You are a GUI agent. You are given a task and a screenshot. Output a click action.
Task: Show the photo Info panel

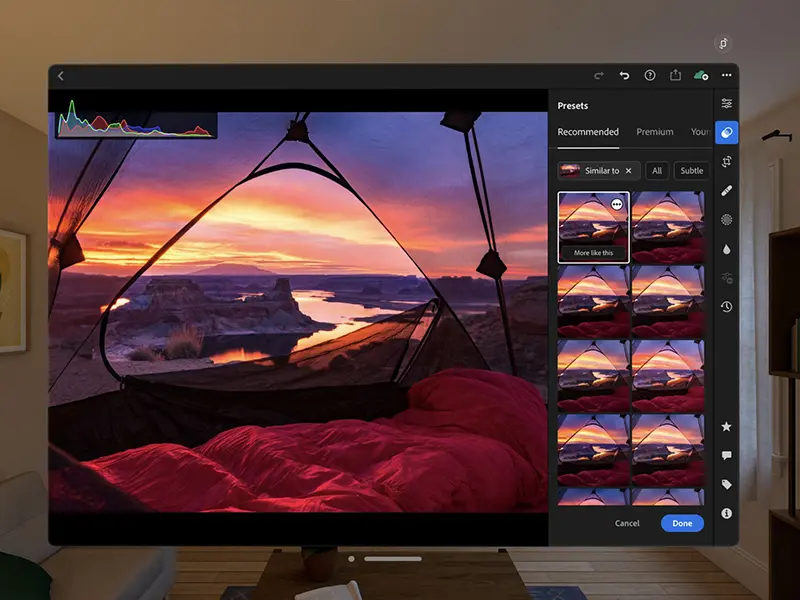tap(727, 513)
